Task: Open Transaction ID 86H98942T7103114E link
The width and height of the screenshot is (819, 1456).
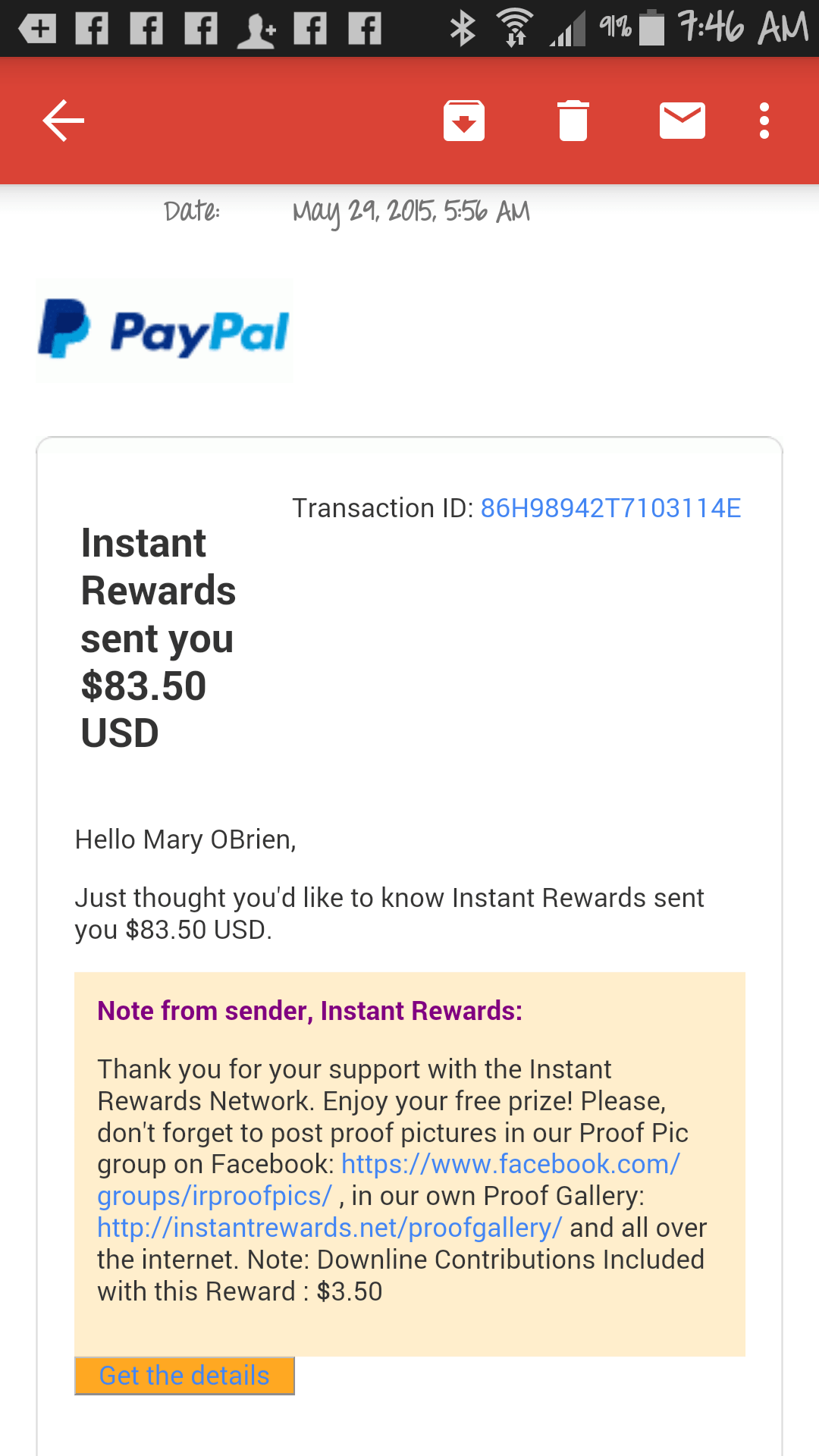Action: (x=610, y=508)
